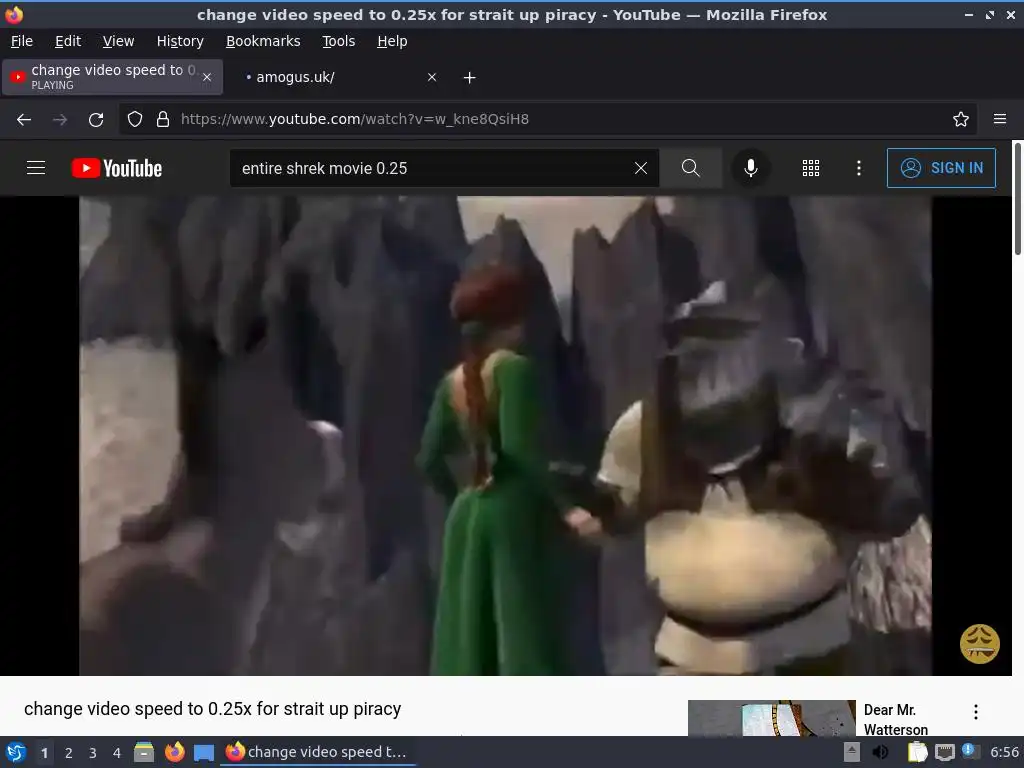Switch to workspace 2

click(69, 753)
